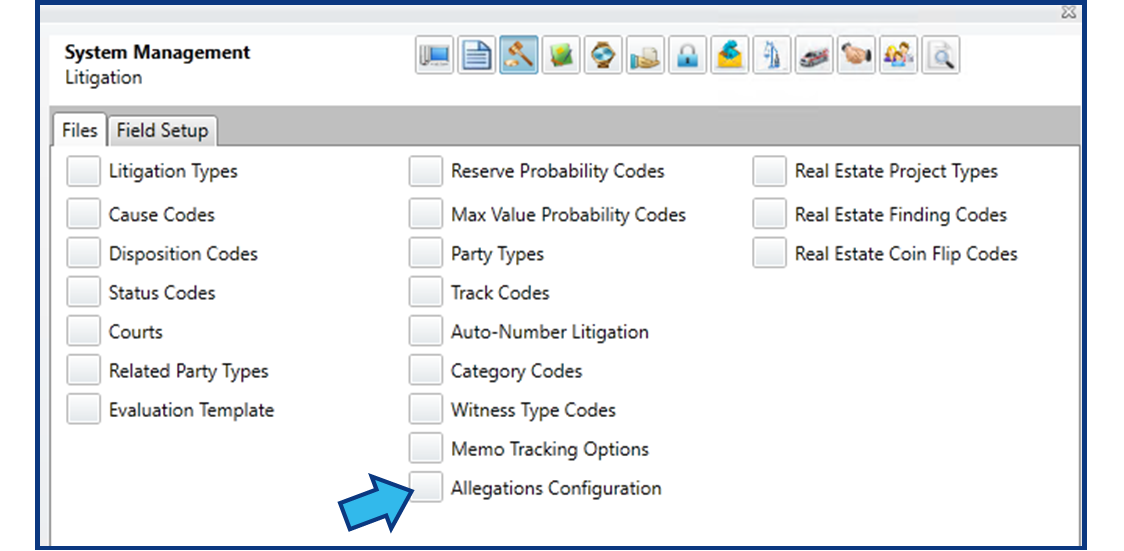Open the Courts button
The width and height of the screenshot is (1124, 551).
coord(83,332)
